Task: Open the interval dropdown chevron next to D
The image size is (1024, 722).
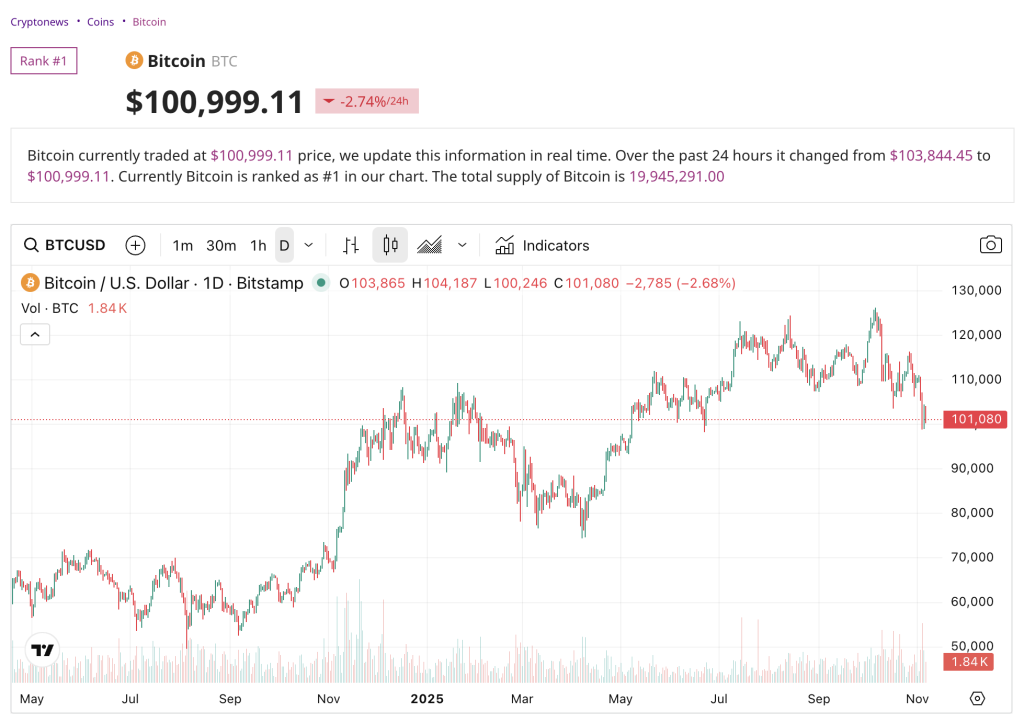Action: [308, 245]
